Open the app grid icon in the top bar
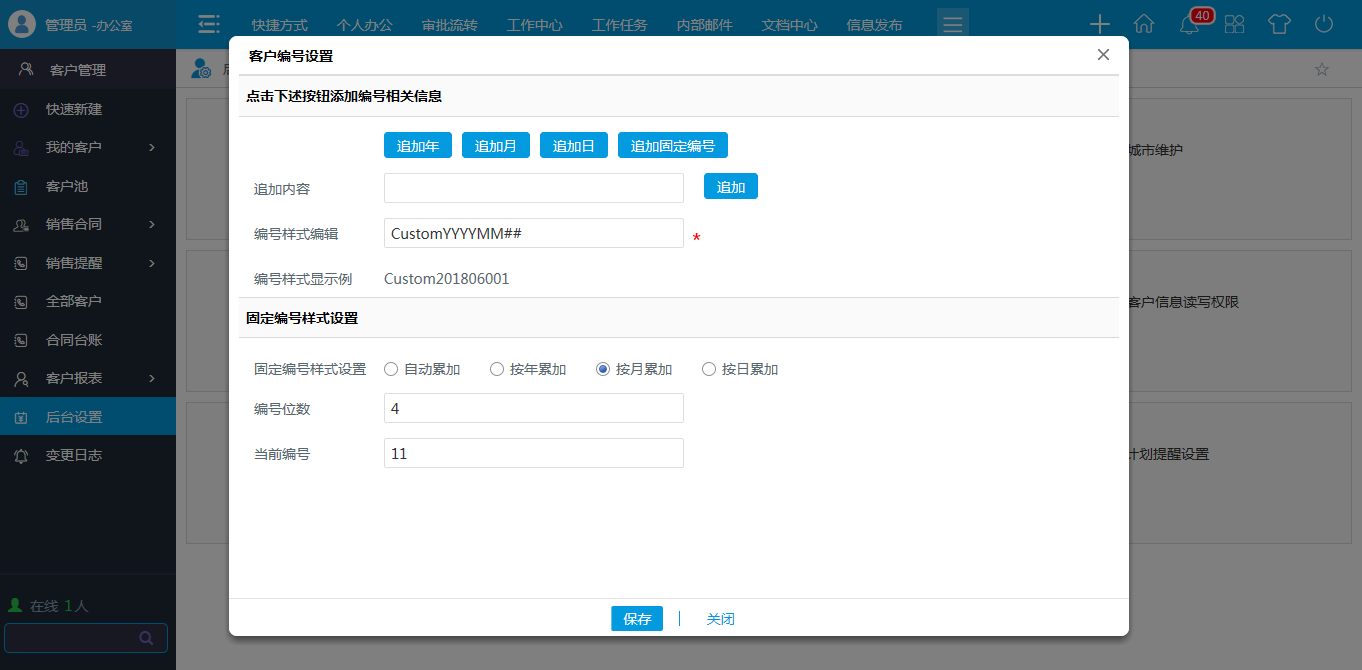1362x670 pixels. 1234,23
